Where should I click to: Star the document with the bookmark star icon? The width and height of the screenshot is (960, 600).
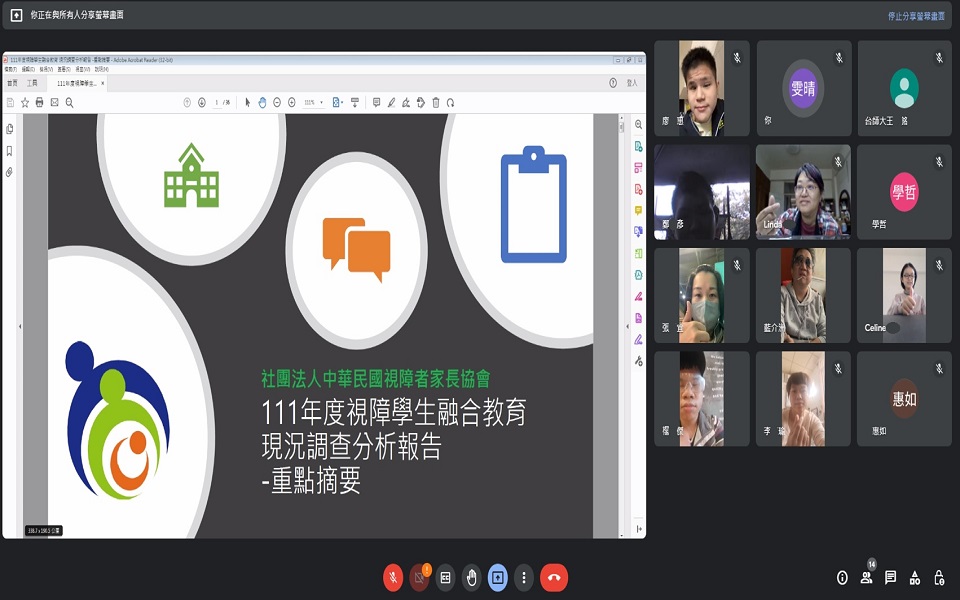pos(25,103)
